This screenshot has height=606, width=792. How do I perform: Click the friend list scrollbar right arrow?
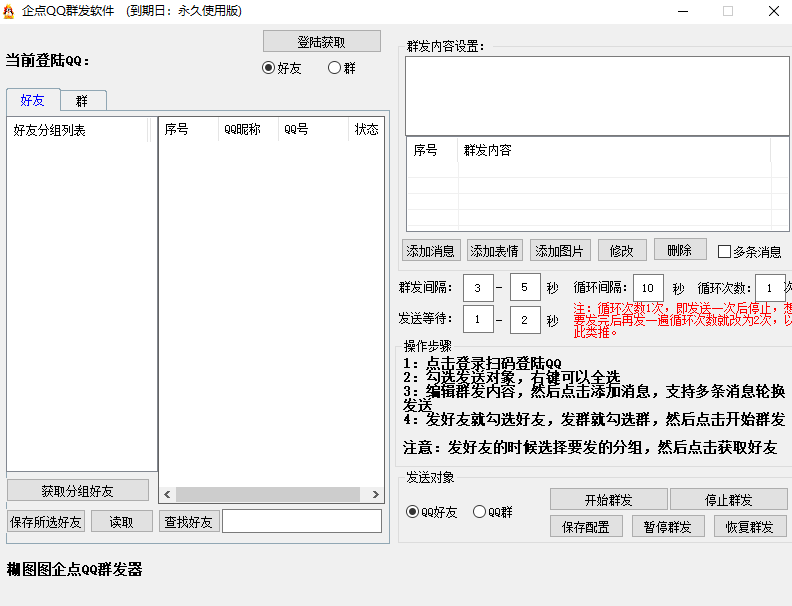376,494
